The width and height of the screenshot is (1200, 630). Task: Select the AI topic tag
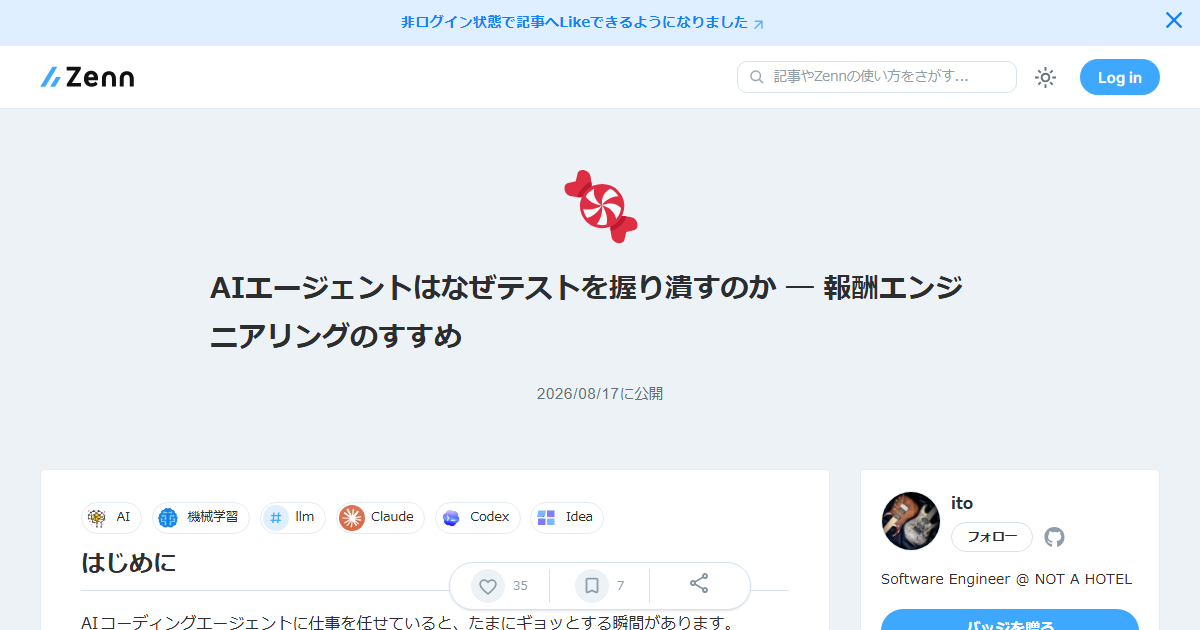(x=111, y=517)
